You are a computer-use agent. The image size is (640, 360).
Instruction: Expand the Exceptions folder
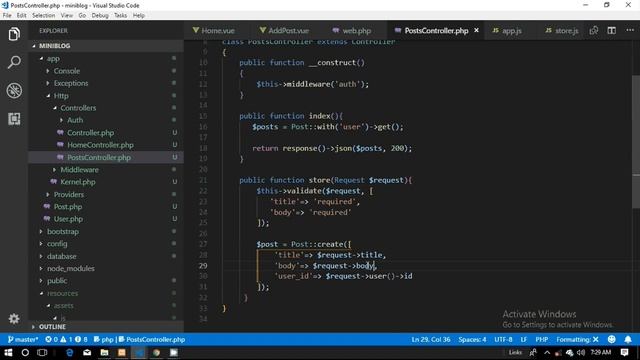(x=48, y=83)
